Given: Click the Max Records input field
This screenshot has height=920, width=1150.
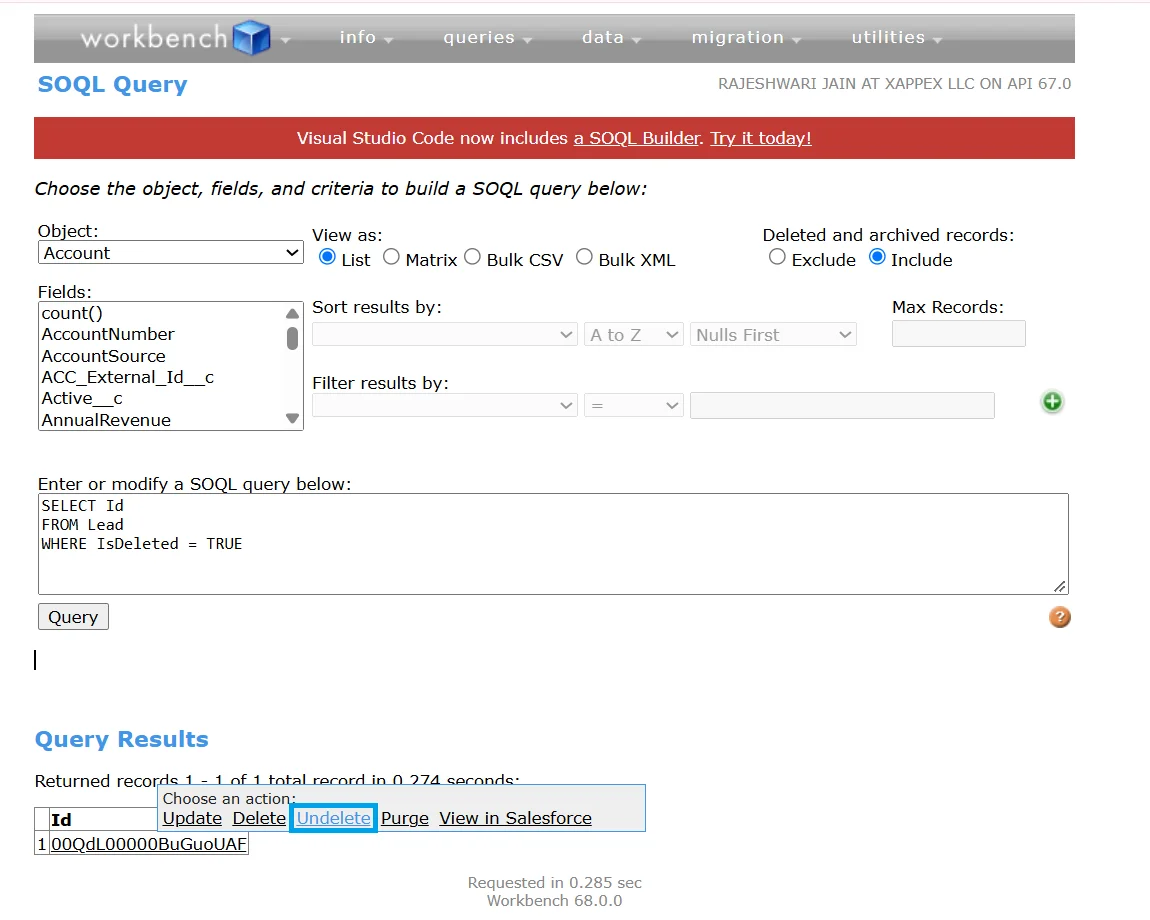Looking at the screenshot, I should [x=959, y=334].
